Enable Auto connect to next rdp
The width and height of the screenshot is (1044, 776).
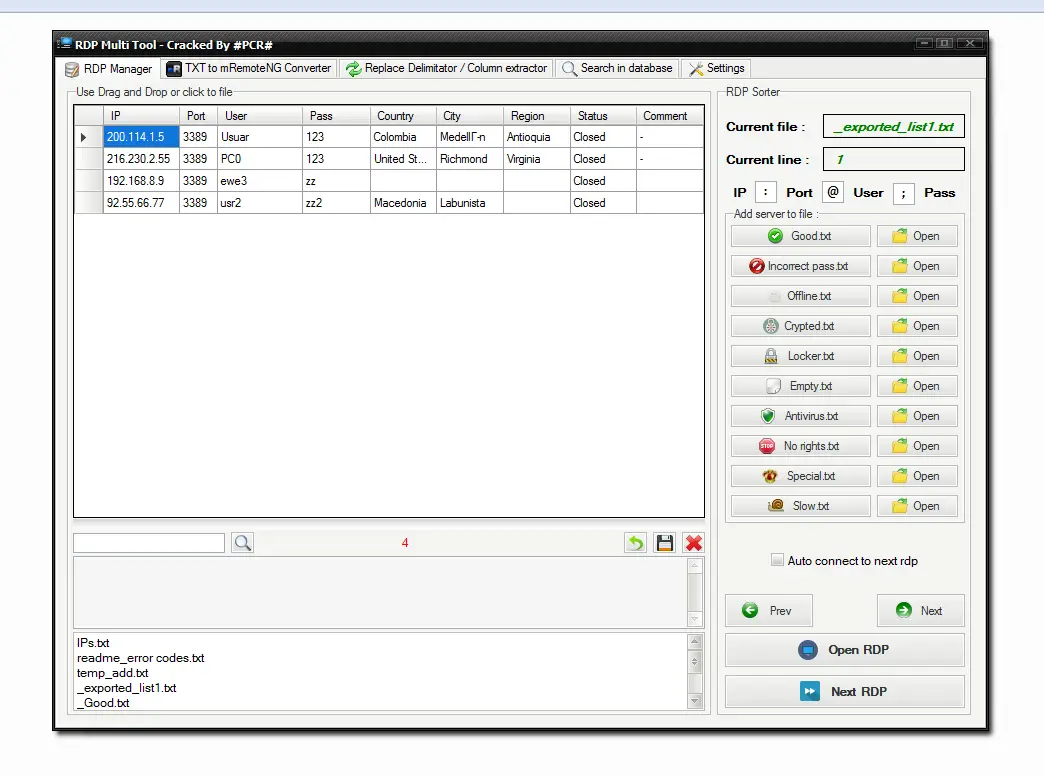(777, 560)
